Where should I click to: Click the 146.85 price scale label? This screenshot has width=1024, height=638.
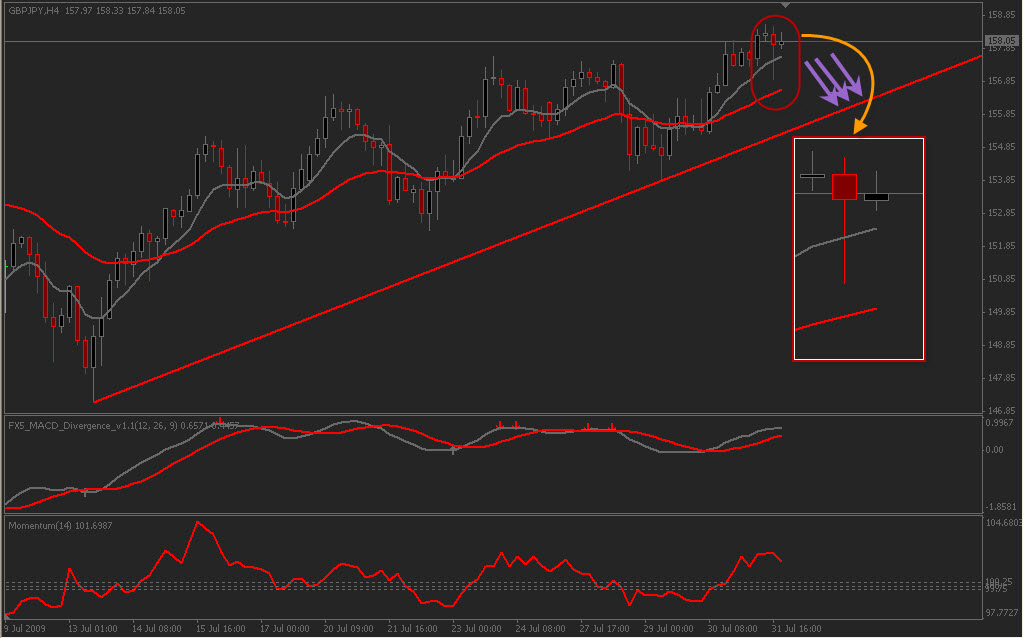click(x=1002, y=410)
